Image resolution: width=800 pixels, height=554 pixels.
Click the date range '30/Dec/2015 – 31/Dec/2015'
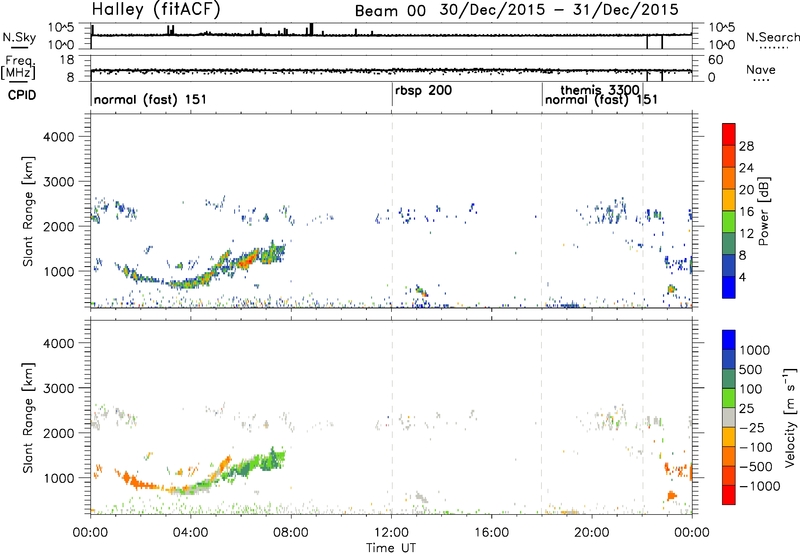pos(559,10)
